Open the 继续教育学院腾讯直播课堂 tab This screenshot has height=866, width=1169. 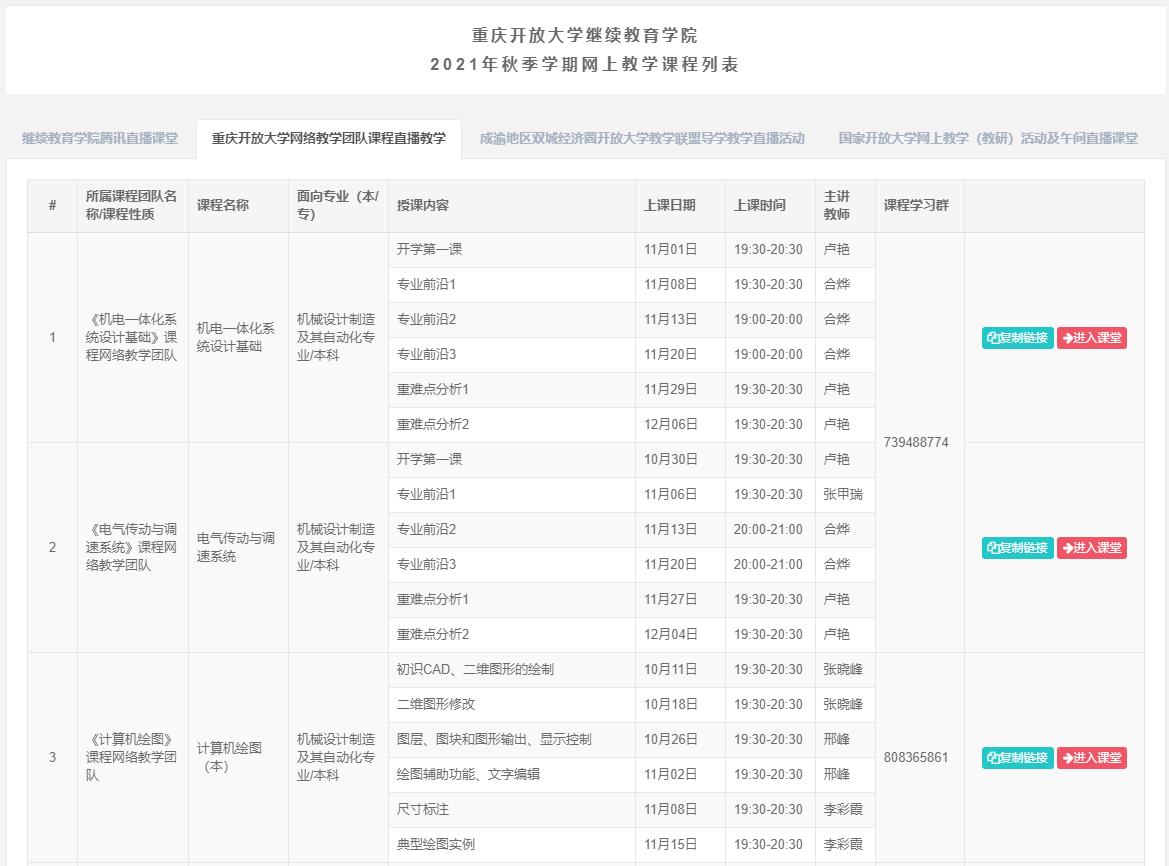[100, 139]
